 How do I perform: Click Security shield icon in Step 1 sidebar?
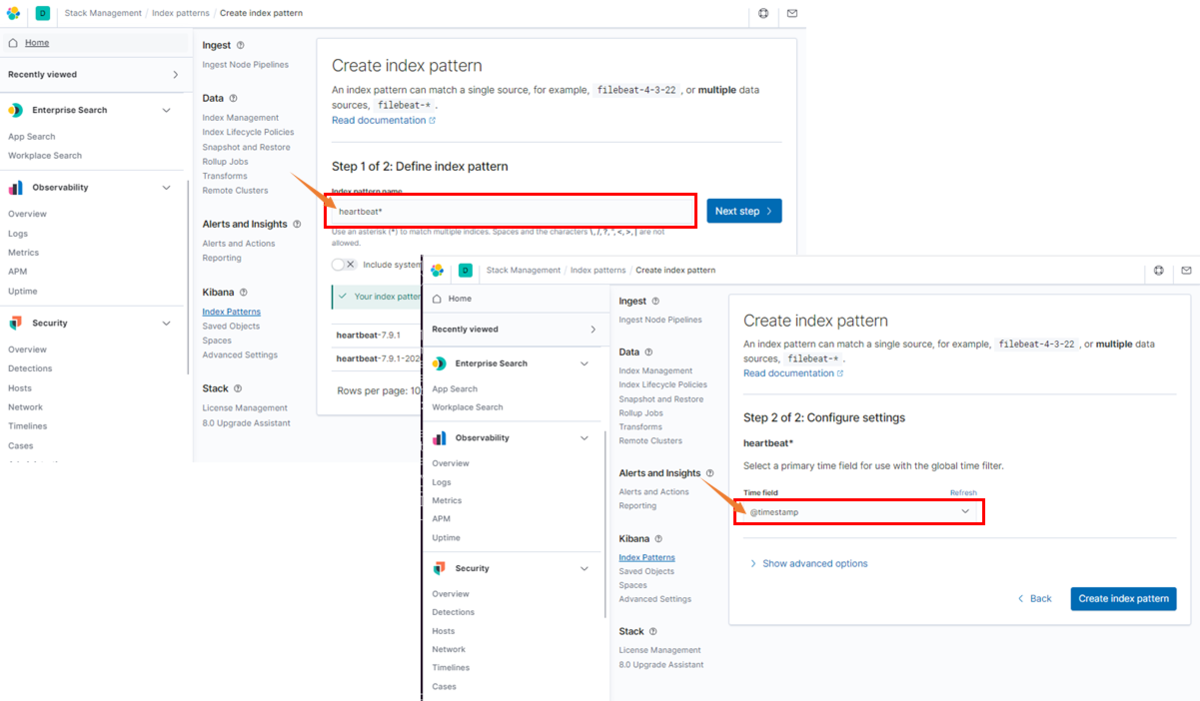tap(16, 323)
